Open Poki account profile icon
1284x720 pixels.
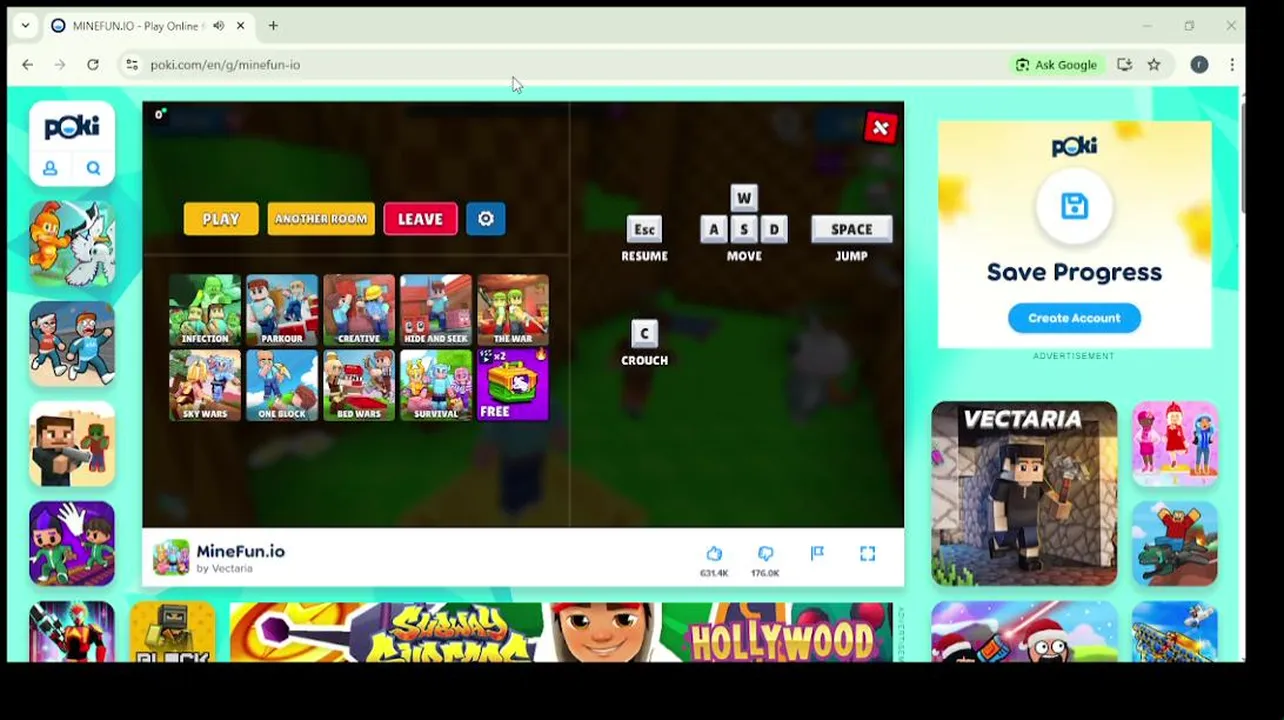point(50,169)
